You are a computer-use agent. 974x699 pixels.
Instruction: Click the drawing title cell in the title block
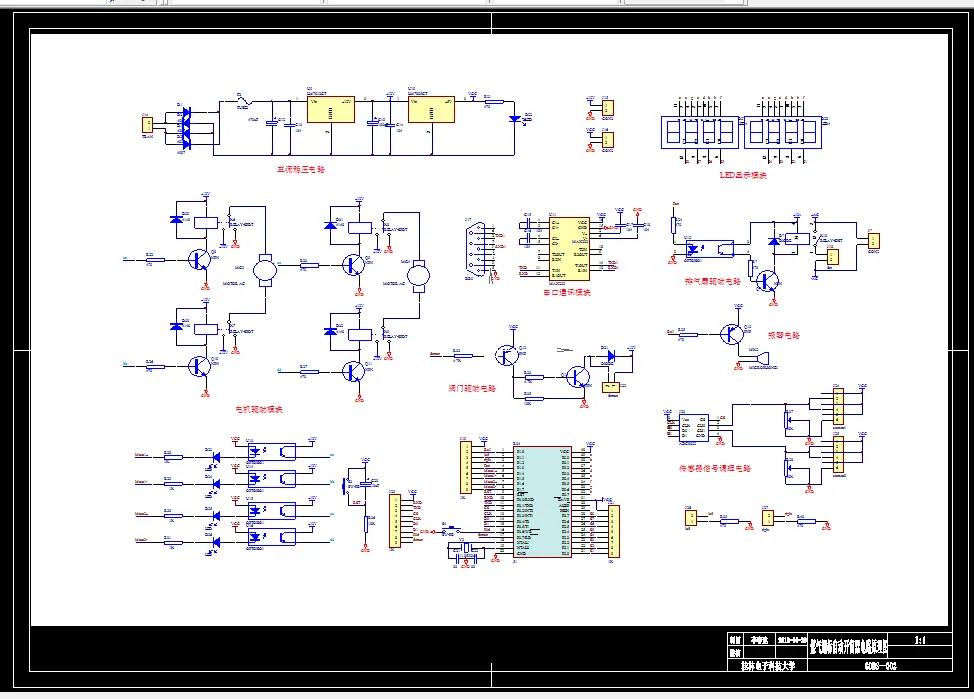coord(849,646)
